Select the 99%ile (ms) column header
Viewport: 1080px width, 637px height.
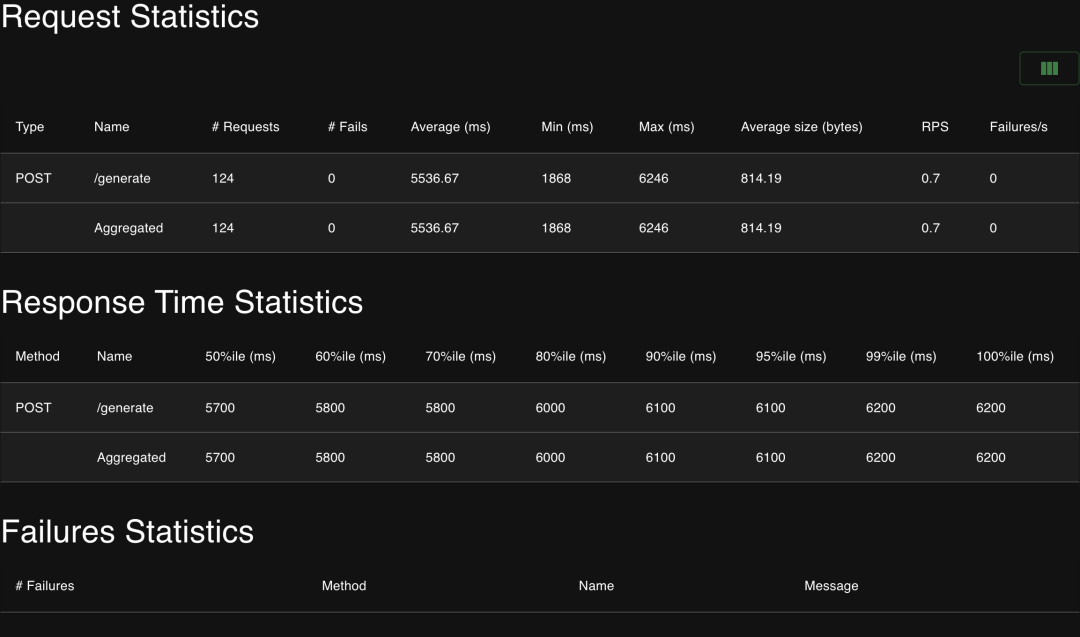click(901, 356)
